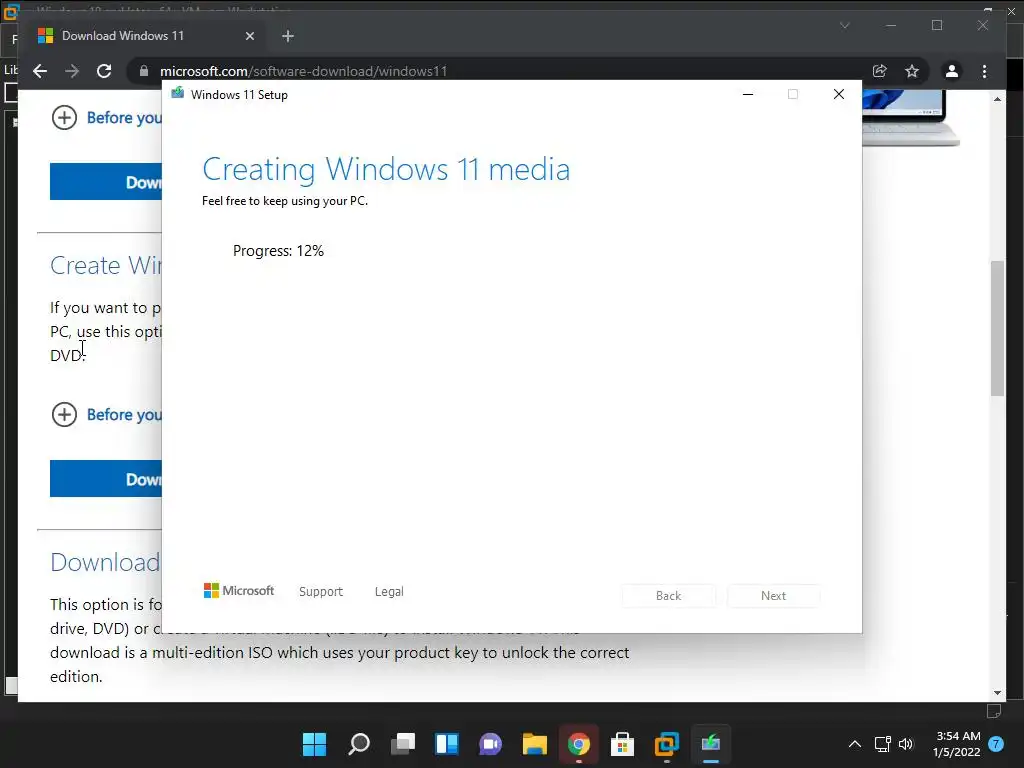
Task: Reload the Download Windows 11 page
Action: 104,71
